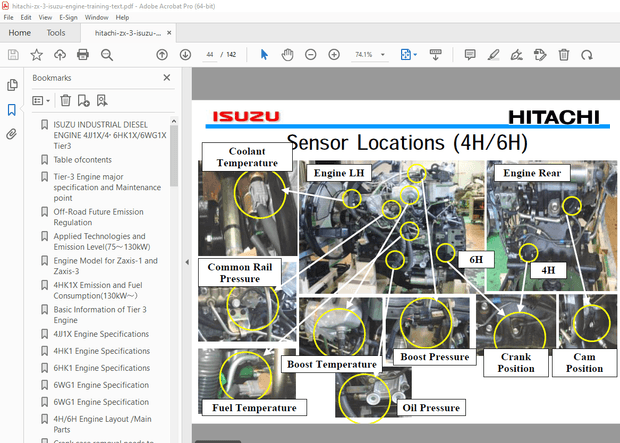Switch to the Tools tab
Image resolution: width=620 pixels, height=443 pixels.
56,33
